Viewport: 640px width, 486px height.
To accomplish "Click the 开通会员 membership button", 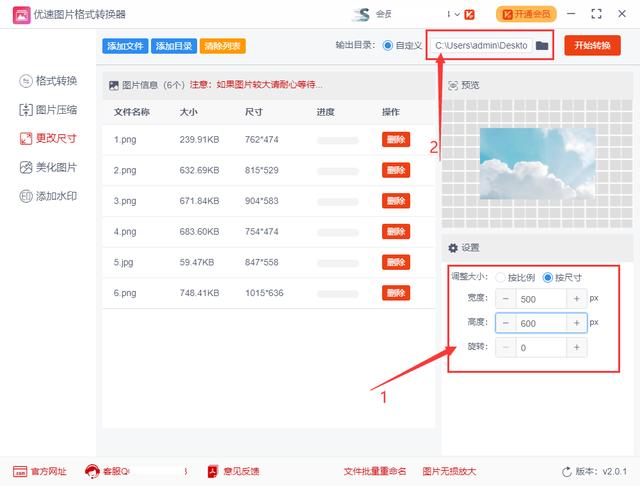I will (x=526, y=14).
